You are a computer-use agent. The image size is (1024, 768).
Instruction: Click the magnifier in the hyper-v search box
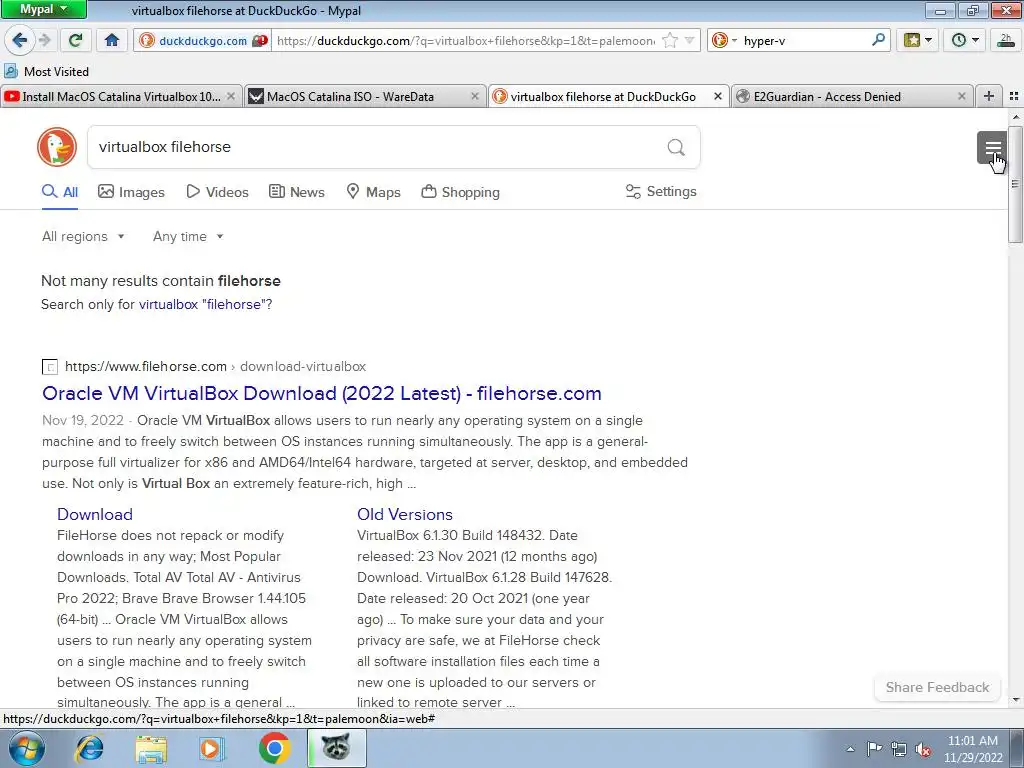(879, 40)
